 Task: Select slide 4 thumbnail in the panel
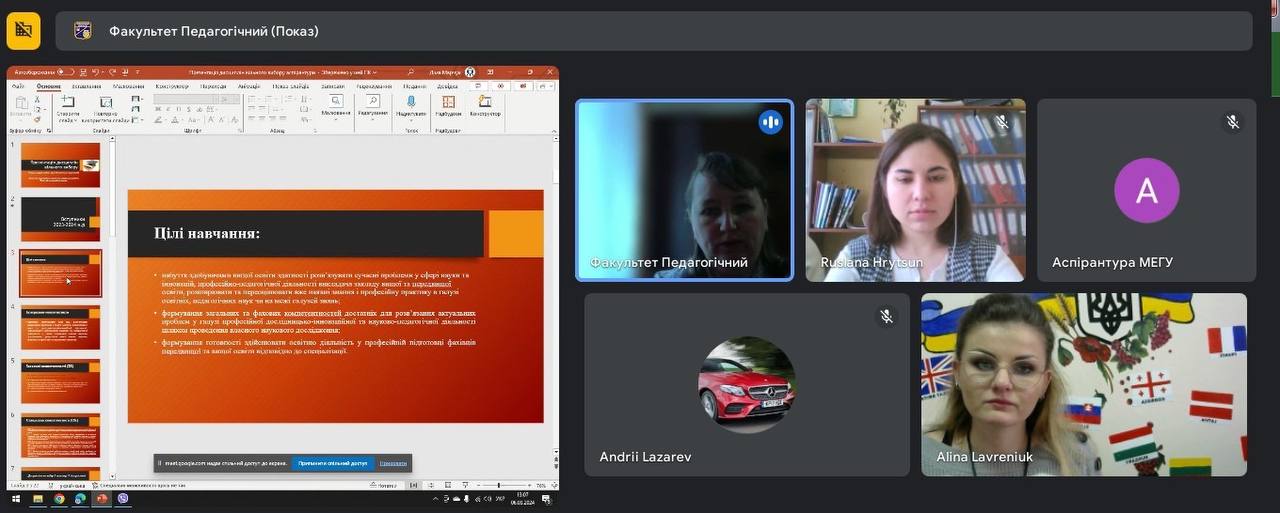click(61, 327)
